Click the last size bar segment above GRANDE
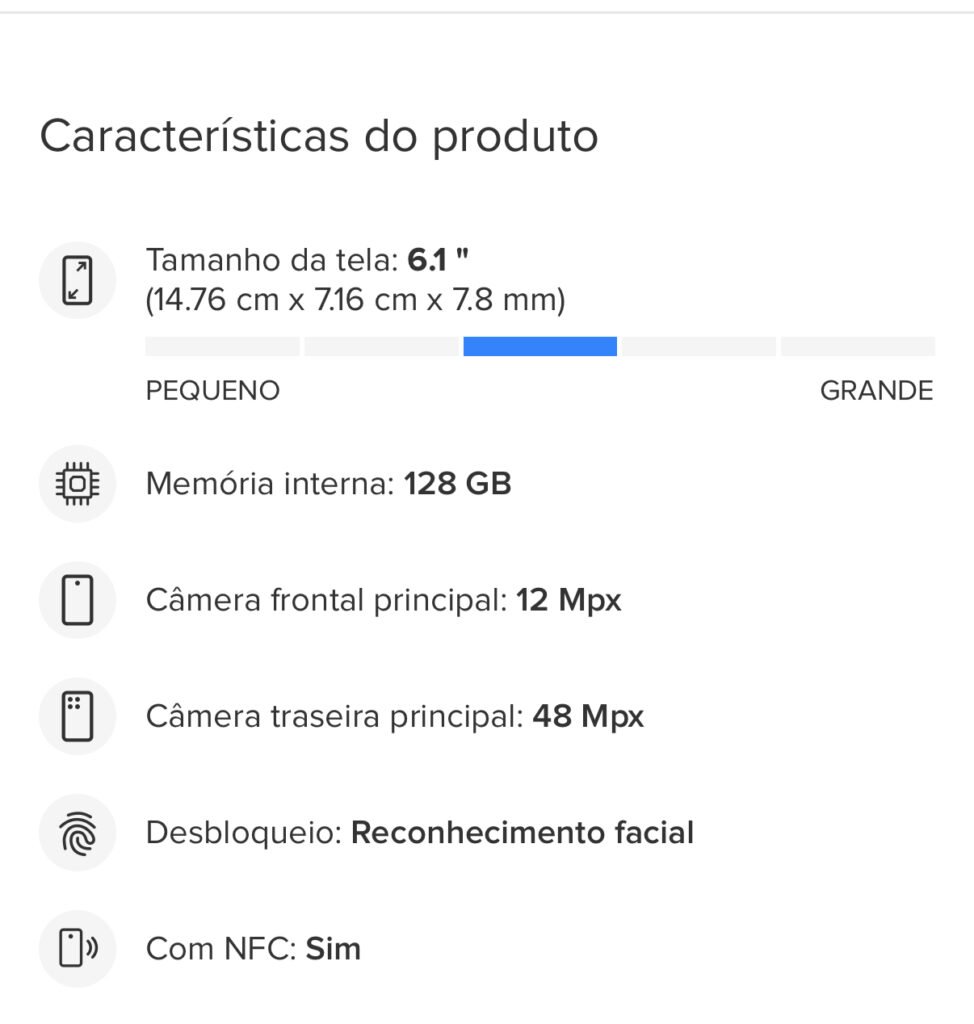974x1024 pixels. 858,346
